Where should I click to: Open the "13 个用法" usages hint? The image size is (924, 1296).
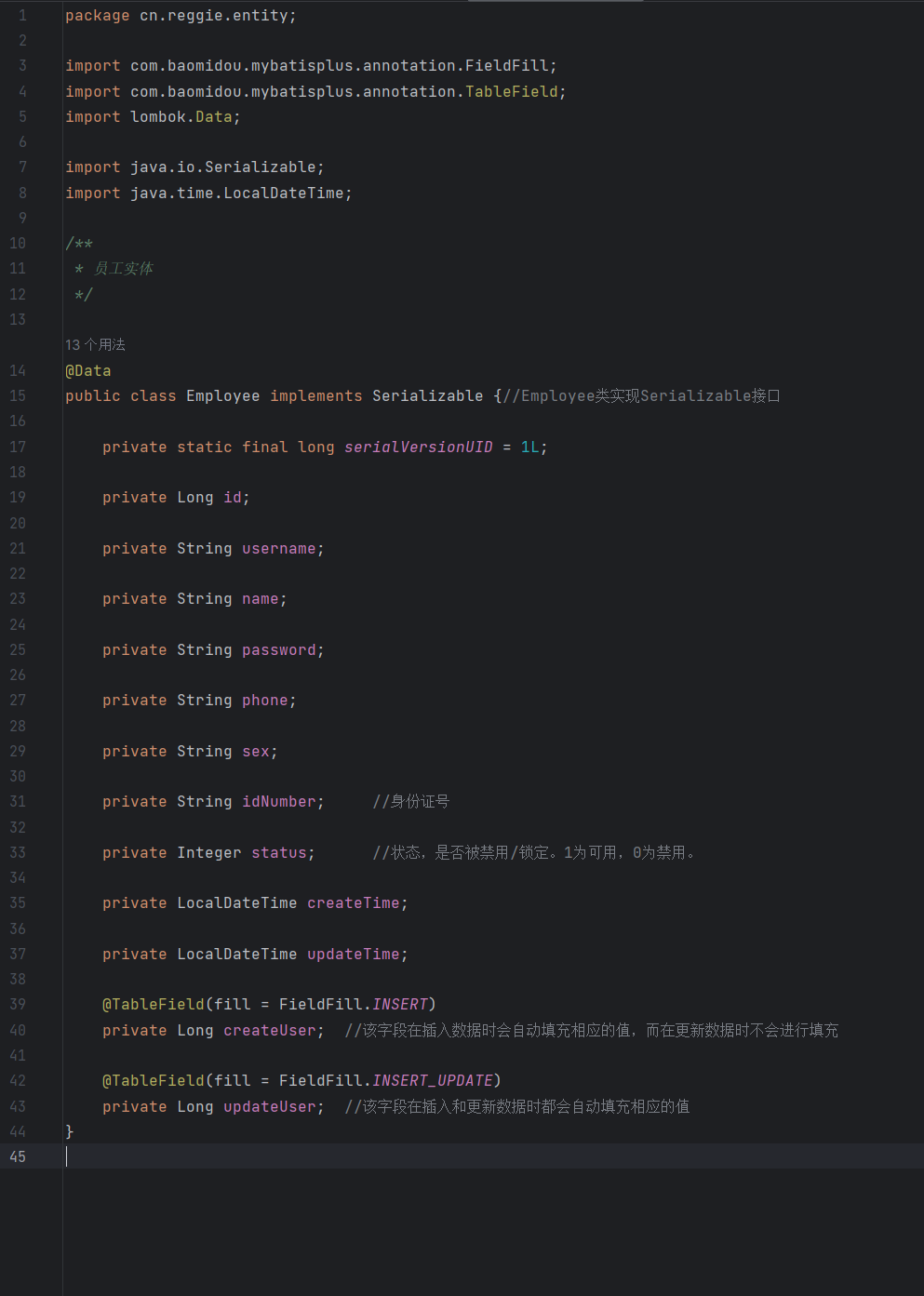pos(95,345)
